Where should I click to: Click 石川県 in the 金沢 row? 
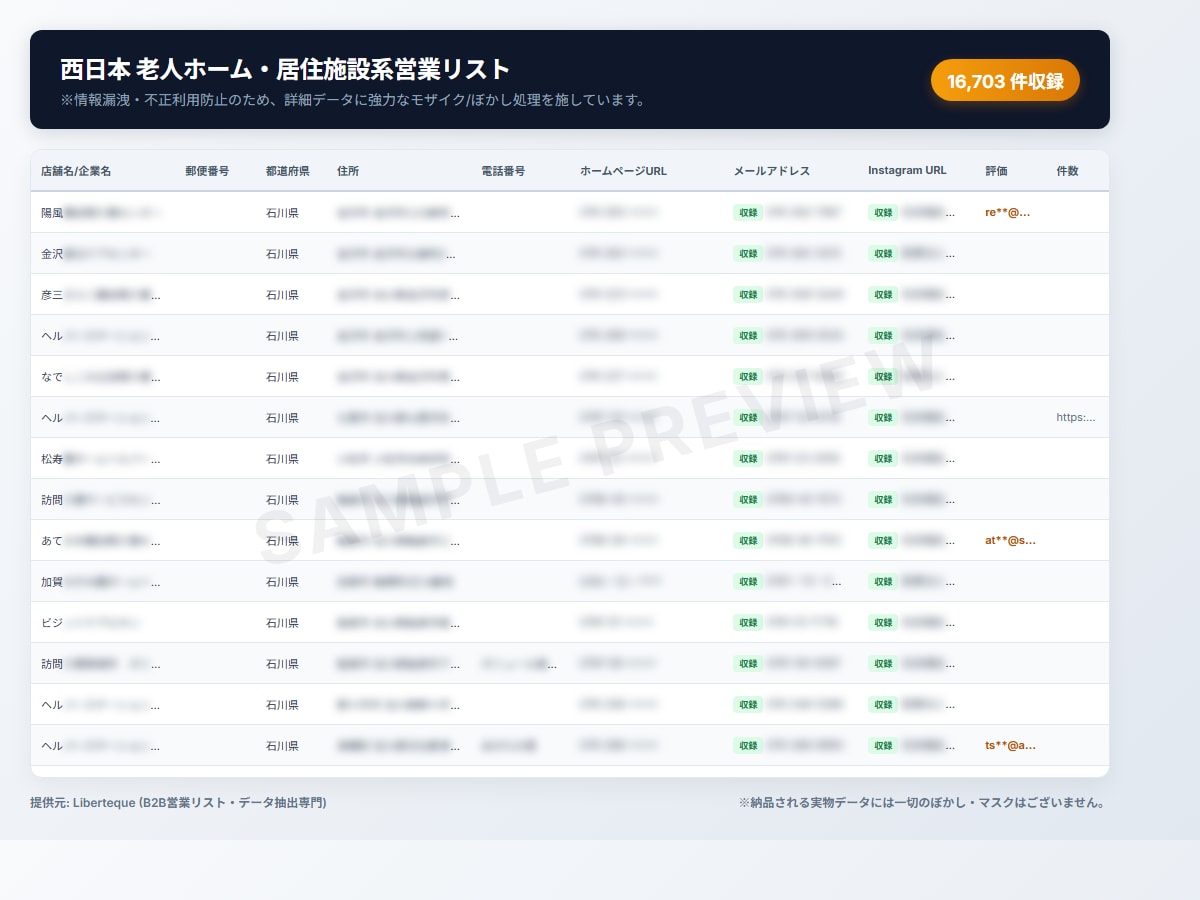point(282,254)
